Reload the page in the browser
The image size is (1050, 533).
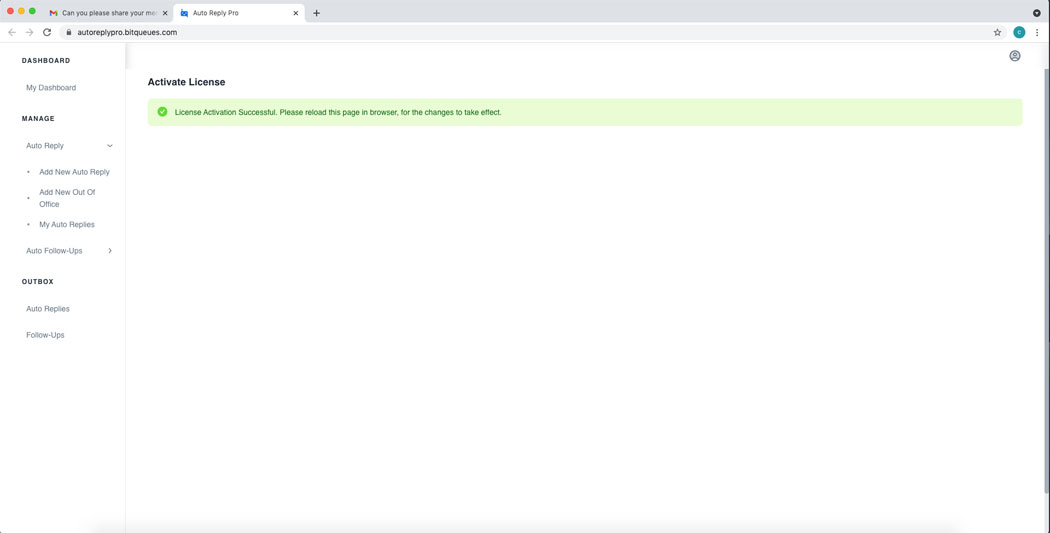tap(47, 32)
